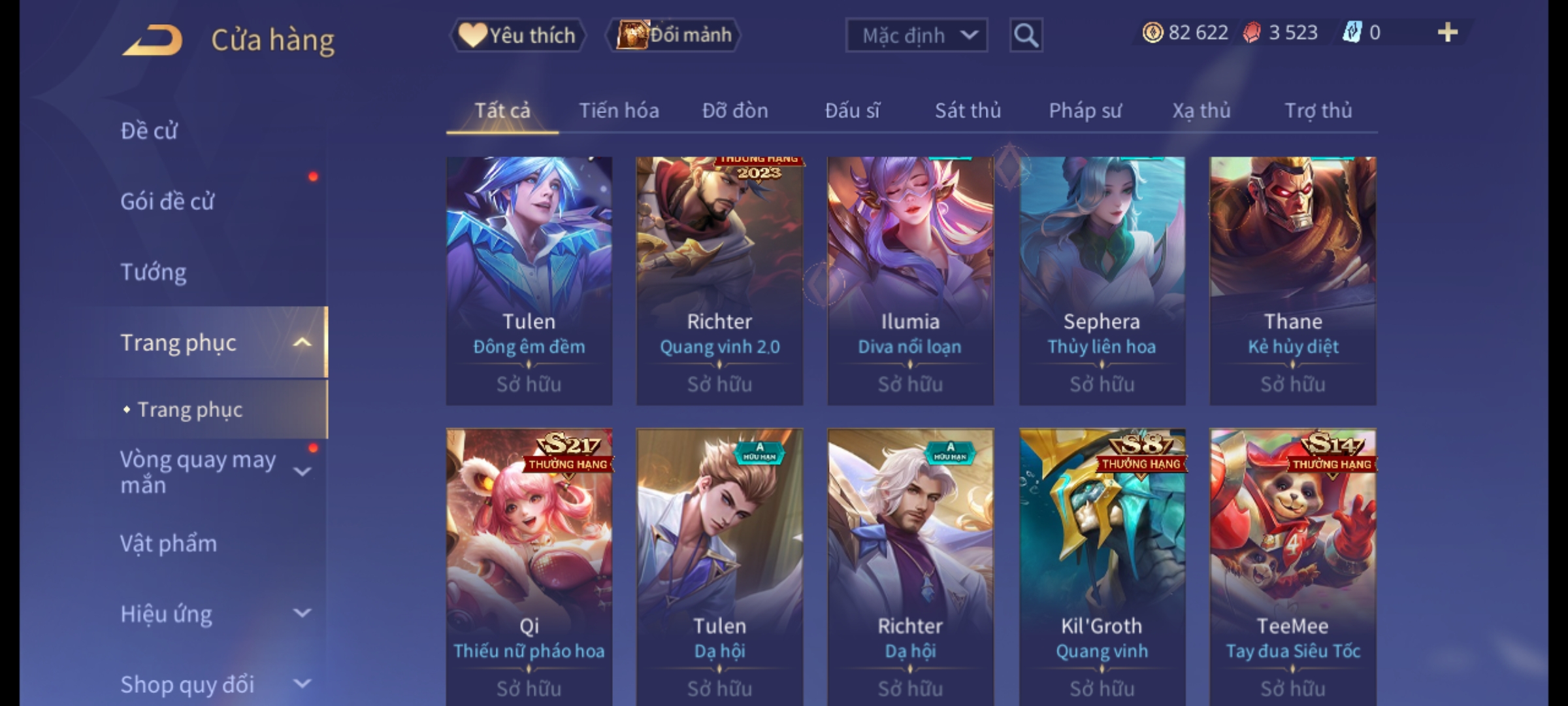Tap the back arrow icon

point(152,41)
